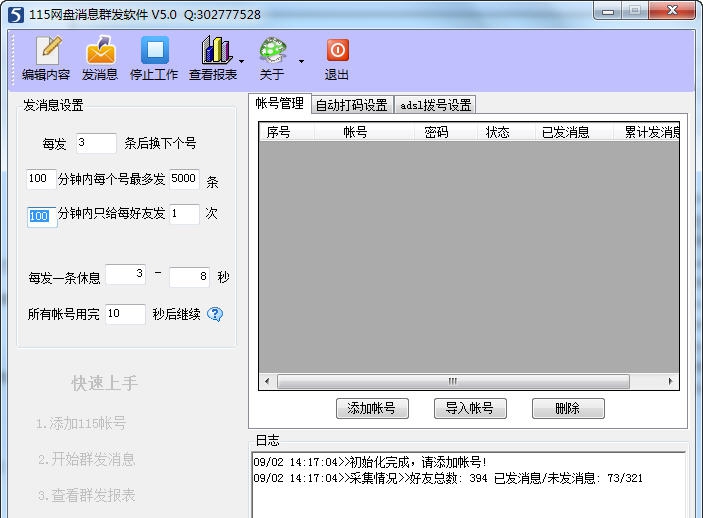This screenshot has height=518, width=703.
Task: Click the app logo in title bar
Action: click(16, 14)
